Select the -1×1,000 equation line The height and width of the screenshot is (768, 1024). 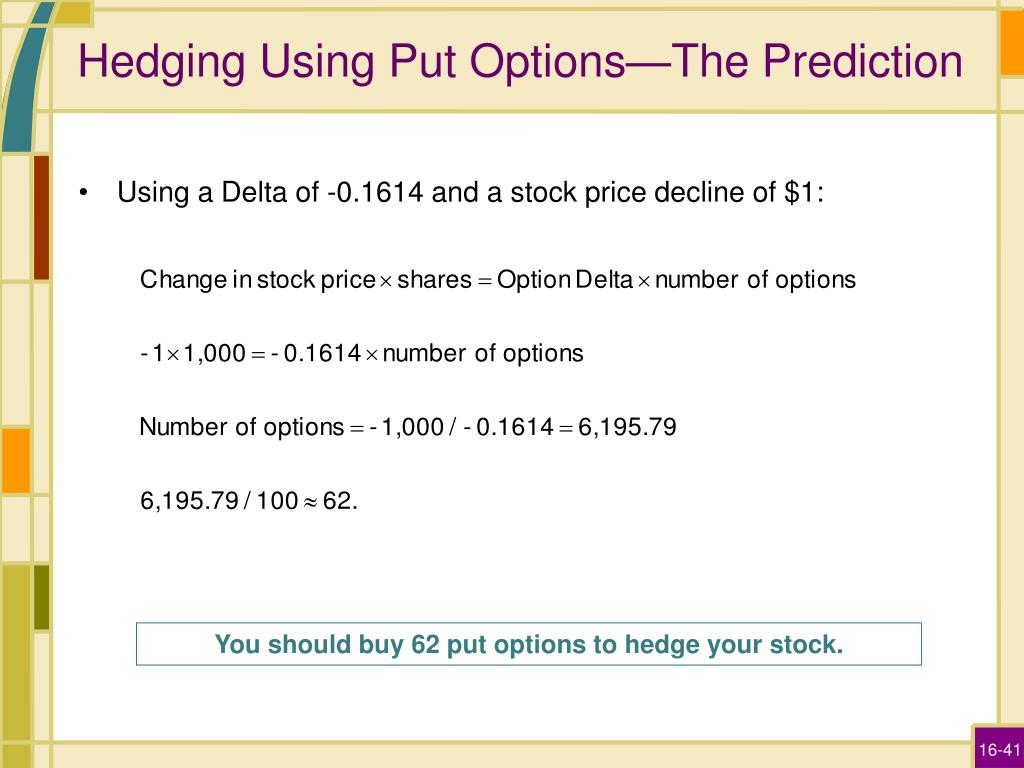click(361, 353)
